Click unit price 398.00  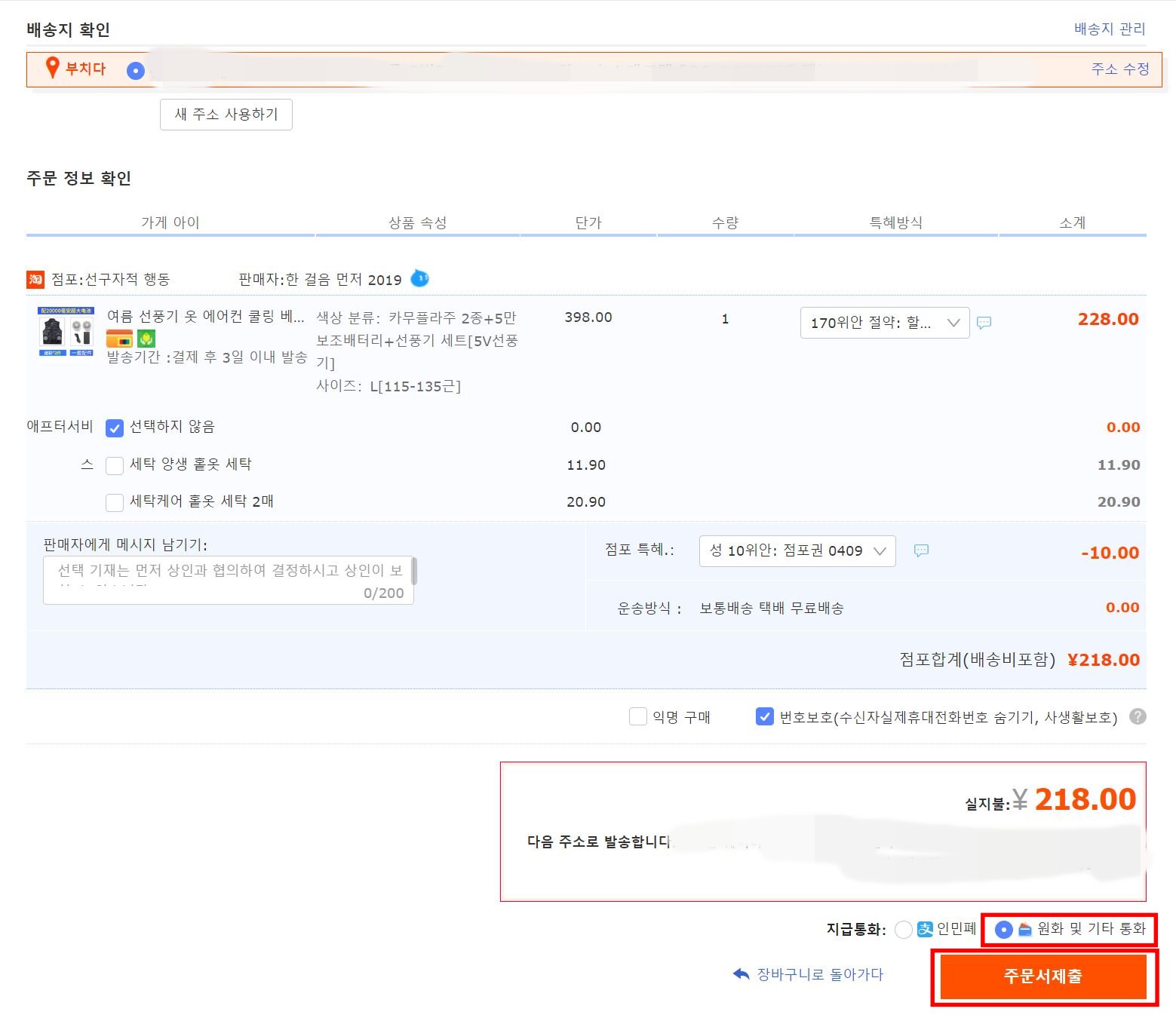pyautogui.click(x=588, y=317)
